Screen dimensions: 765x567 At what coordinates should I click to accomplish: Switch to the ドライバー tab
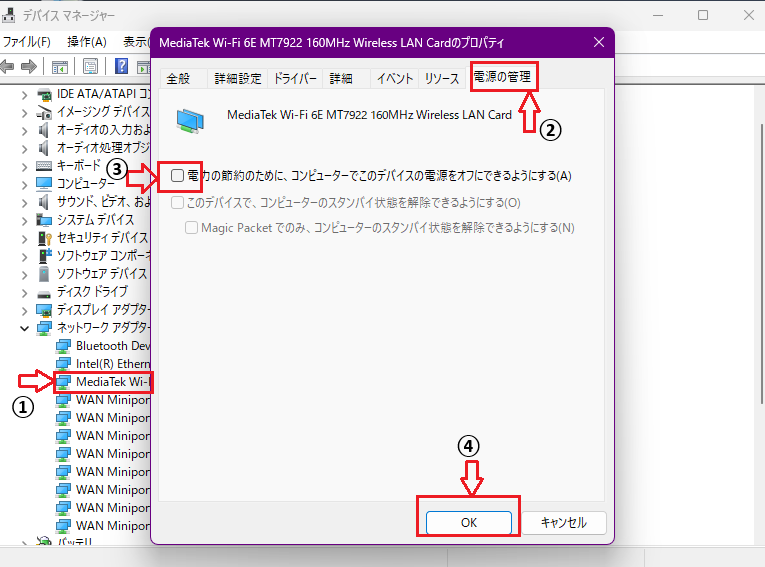tap(295, 79)
